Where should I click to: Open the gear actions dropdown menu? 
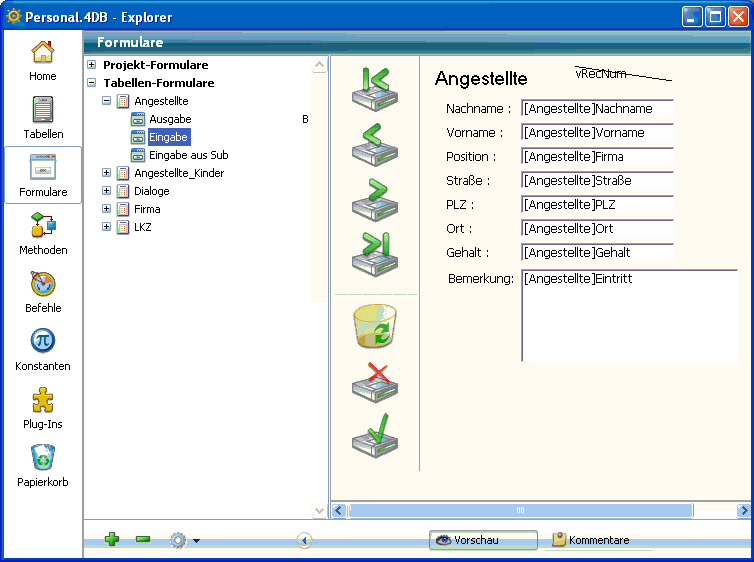tap(184, 540)
